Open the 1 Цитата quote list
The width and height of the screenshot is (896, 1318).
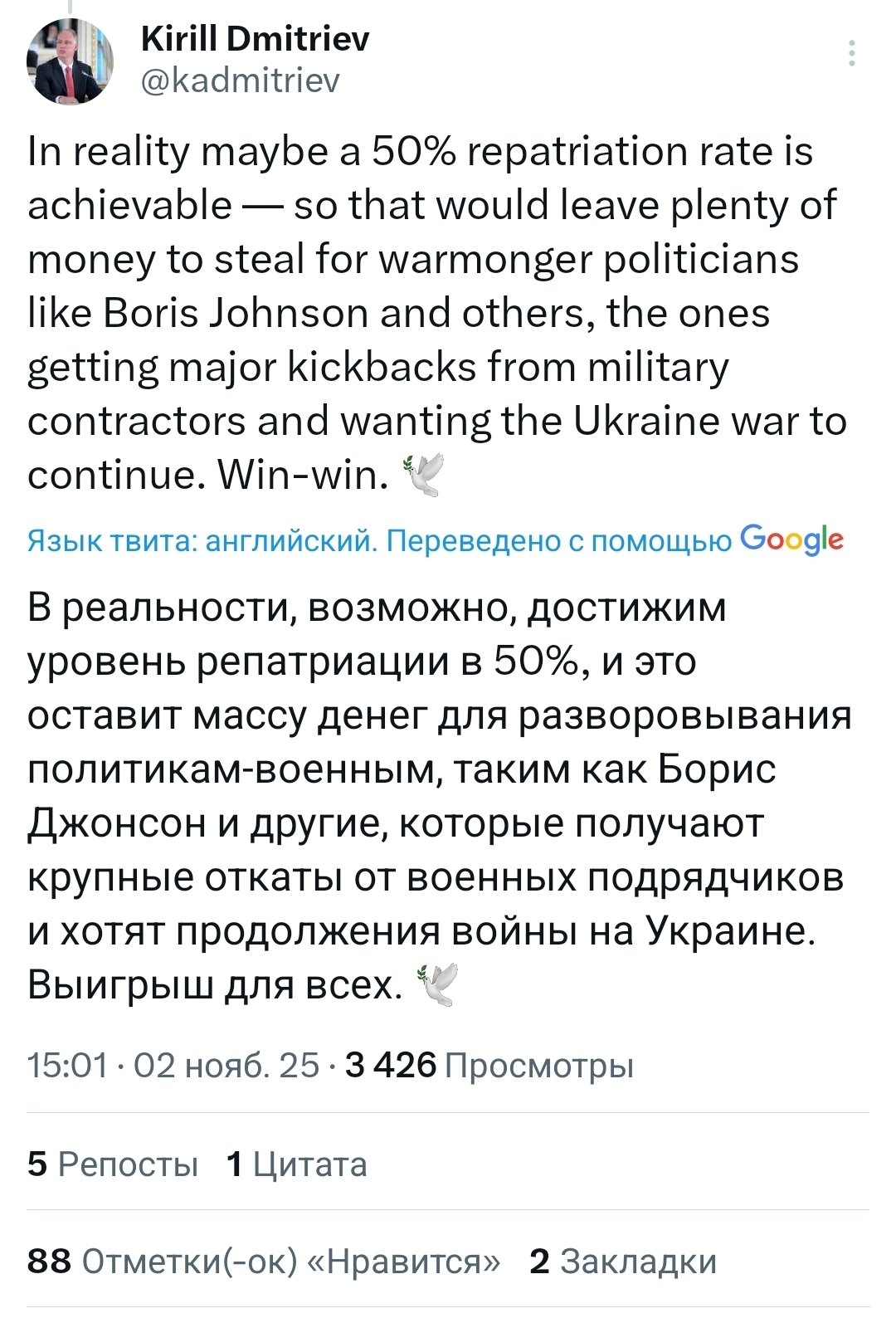296,1164
